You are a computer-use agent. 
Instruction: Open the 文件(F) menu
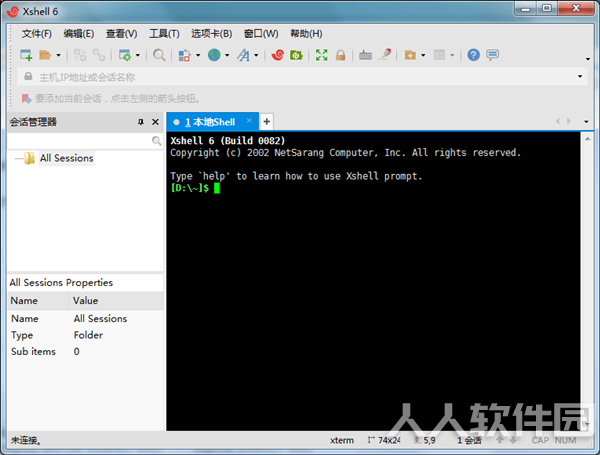(36, 34)
